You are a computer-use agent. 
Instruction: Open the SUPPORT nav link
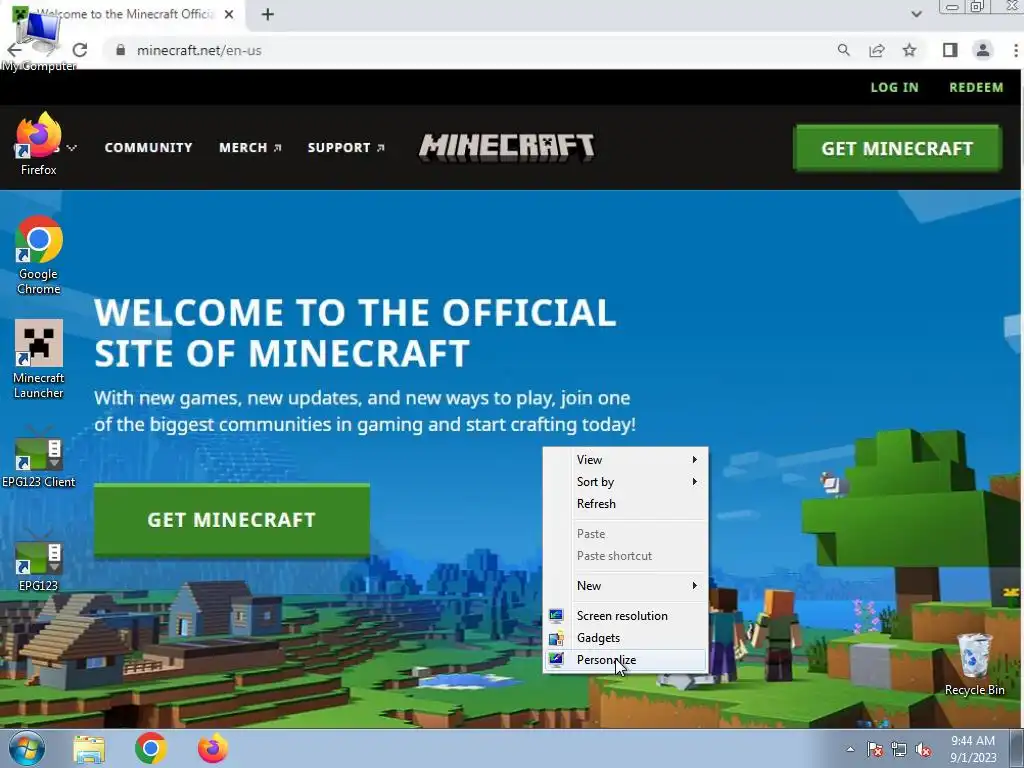coord(346,148)
